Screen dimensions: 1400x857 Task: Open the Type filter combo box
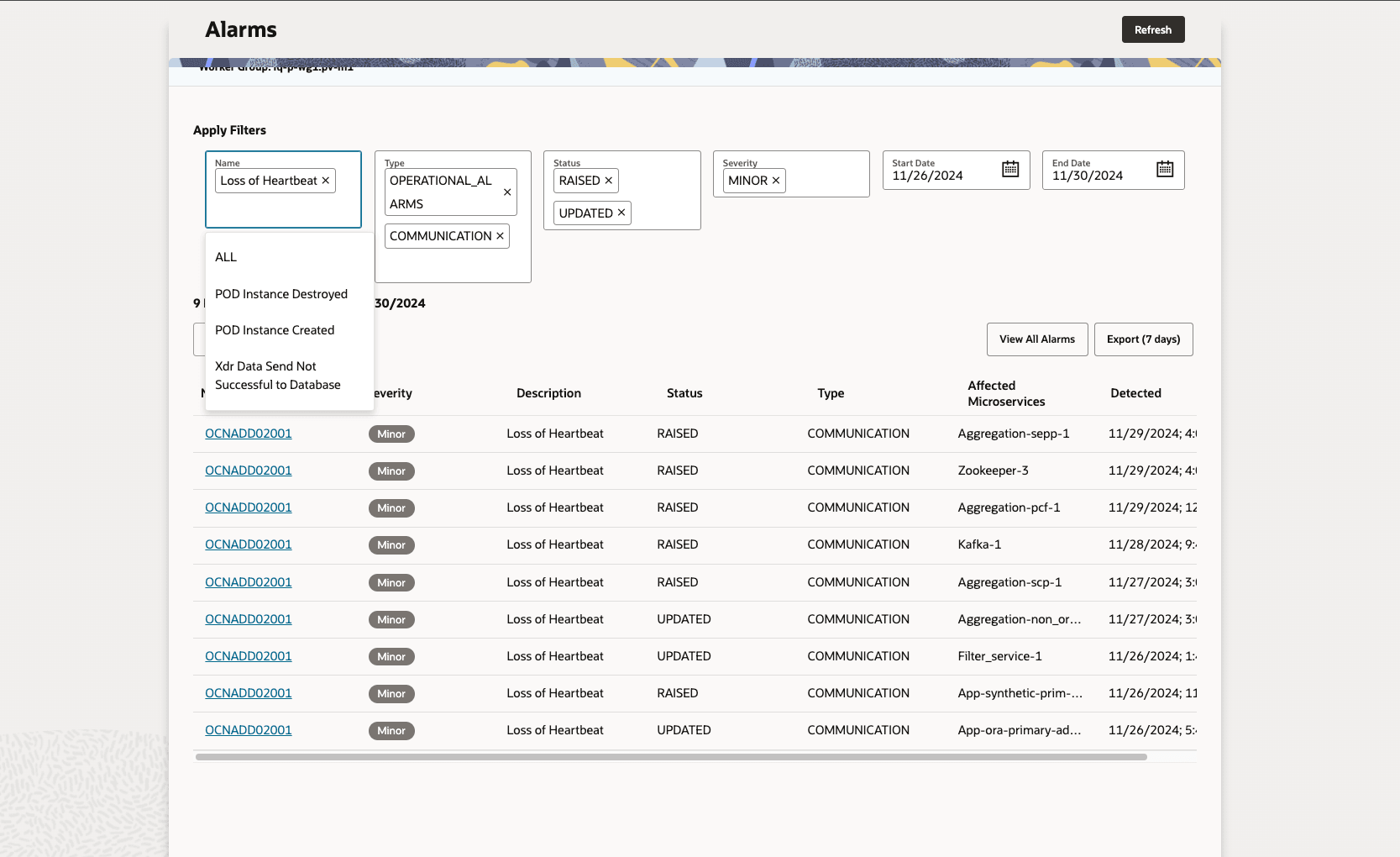click(453, 217)
